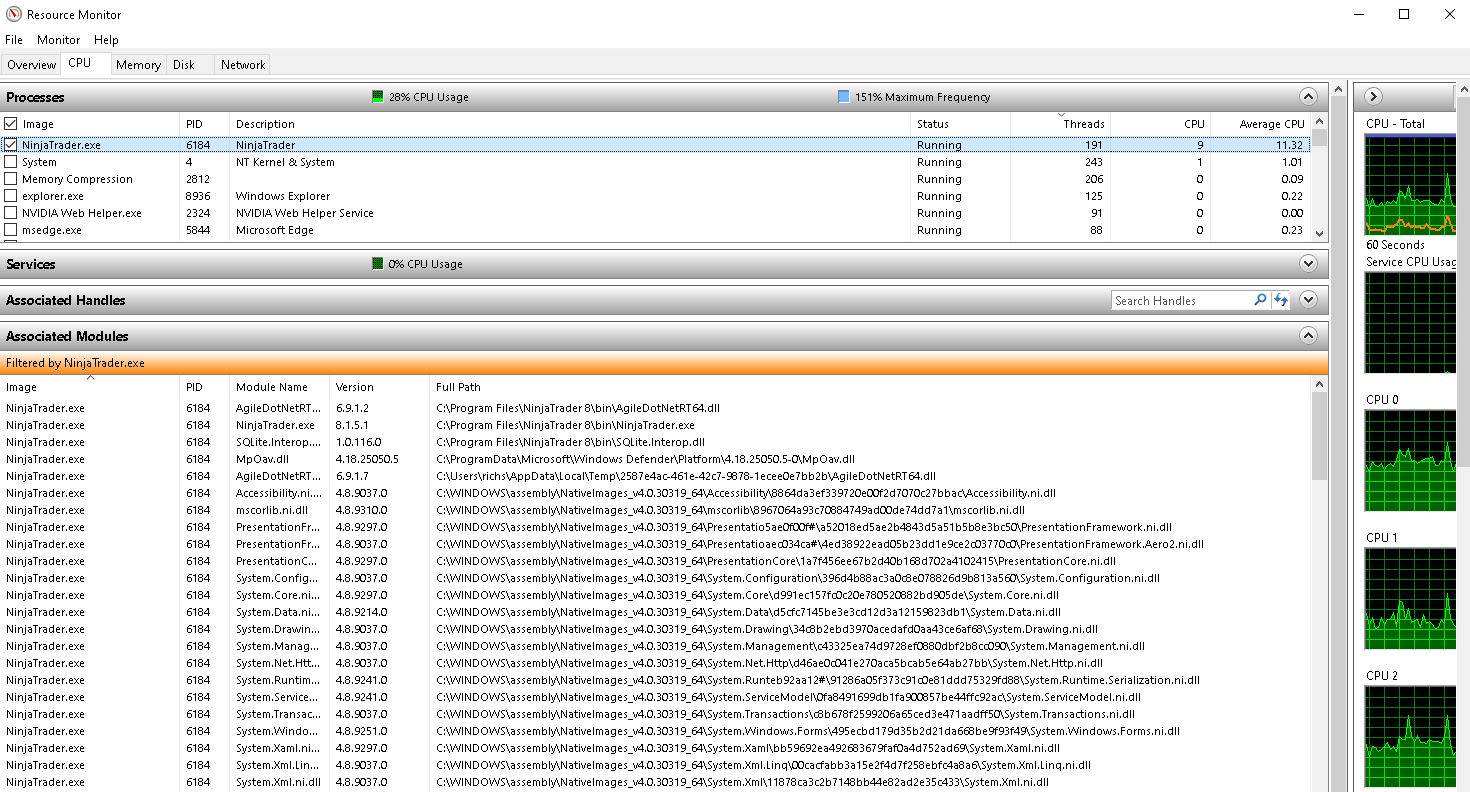Click the CPU 1 graph
The image size is (1470, 792).
1411,598
